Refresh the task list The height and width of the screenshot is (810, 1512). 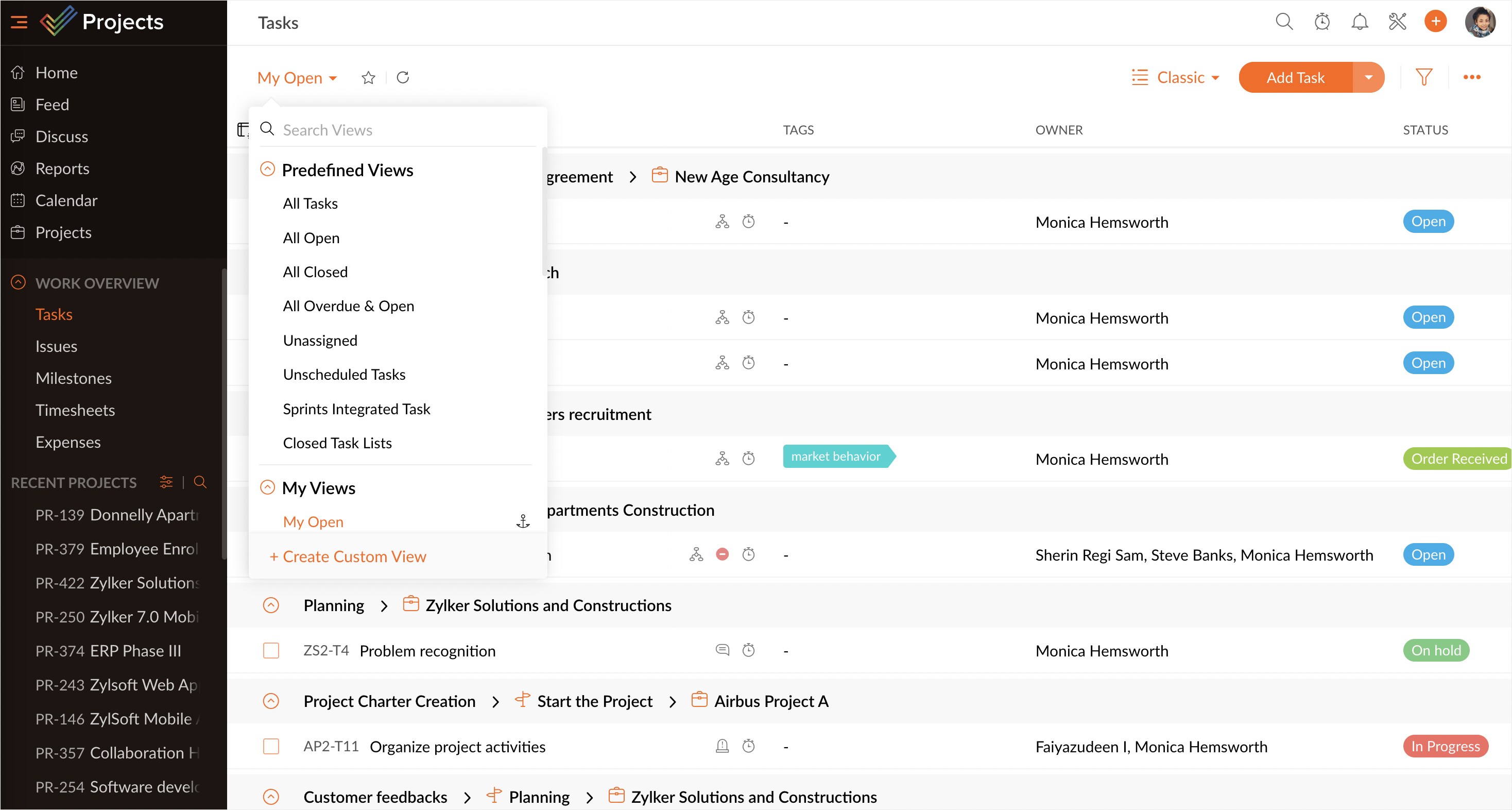pyautogui.click(x=403, y=77)
